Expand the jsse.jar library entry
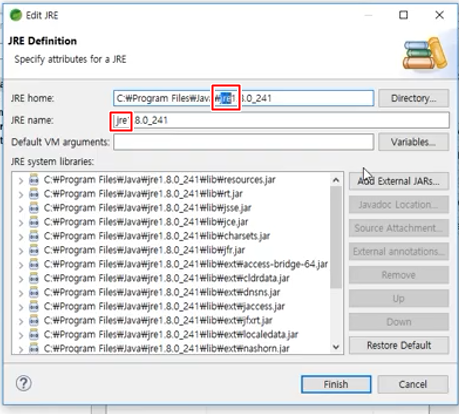 pyautogui.click(x=21, y=209)
